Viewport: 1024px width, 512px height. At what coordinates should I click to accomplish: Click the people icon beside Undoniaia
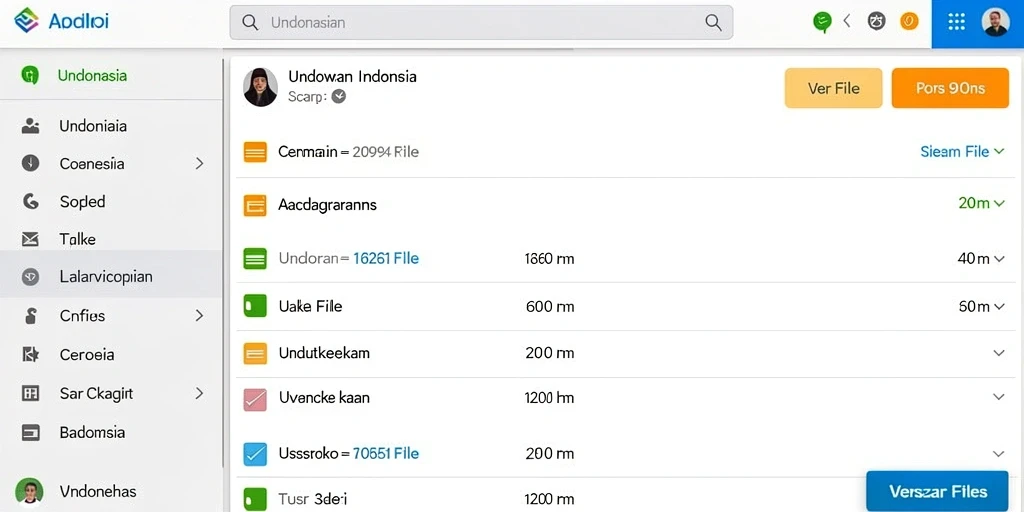click(x=30, y=125)
